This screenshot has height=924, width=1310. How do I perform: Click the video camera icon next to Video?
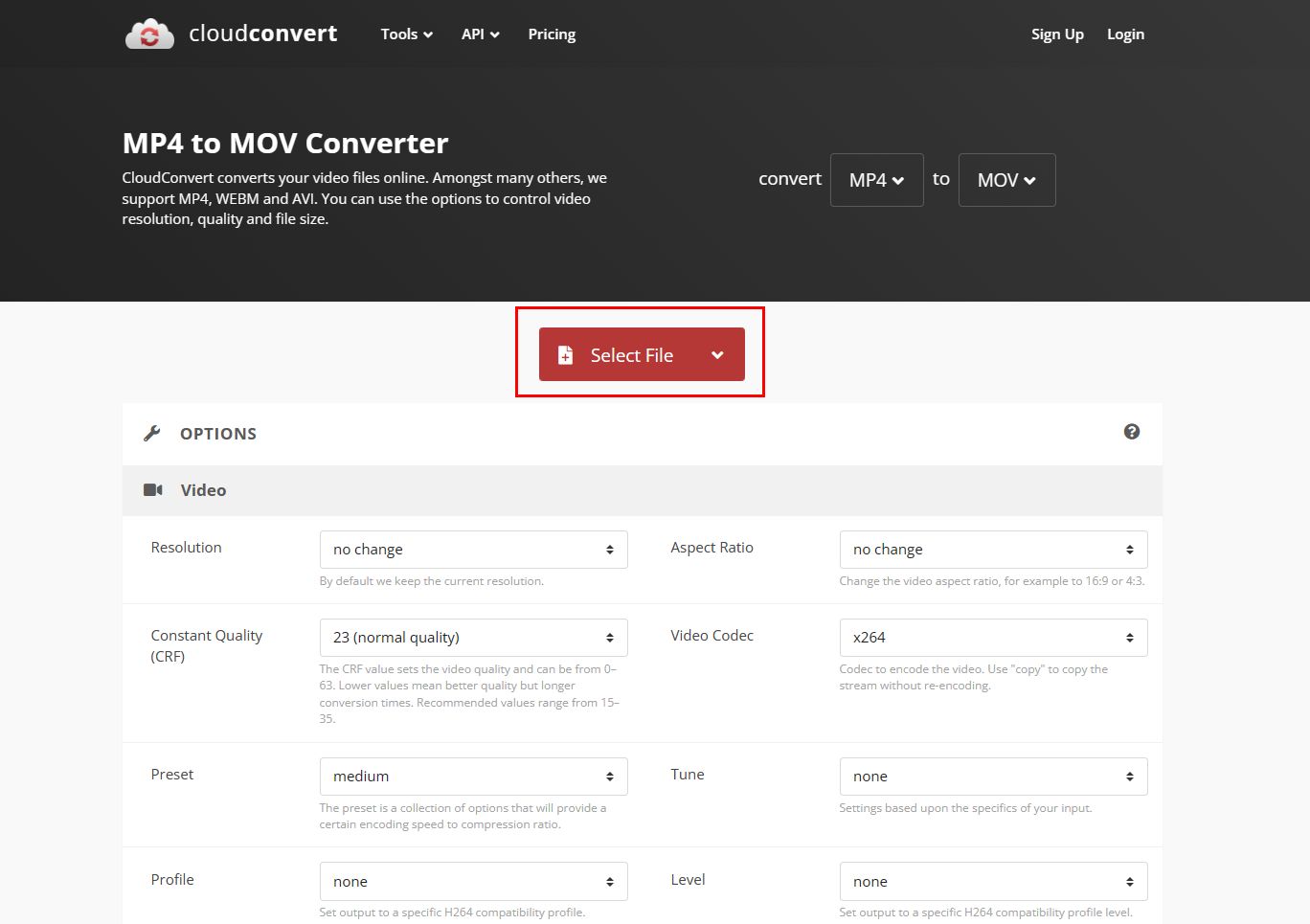(153, 490)
